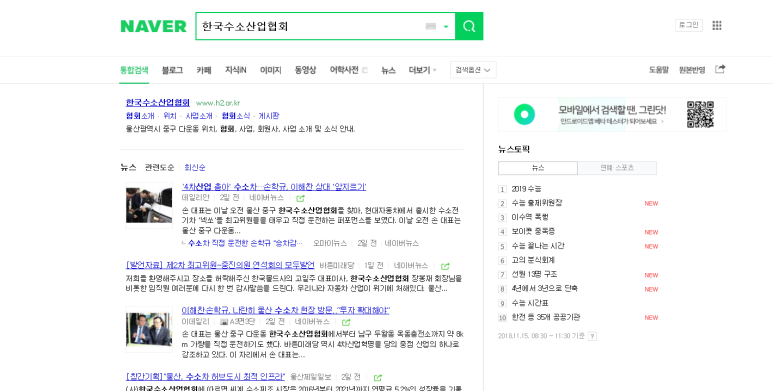
Task: Open the 동영상 tab
Action: [305, 70]
